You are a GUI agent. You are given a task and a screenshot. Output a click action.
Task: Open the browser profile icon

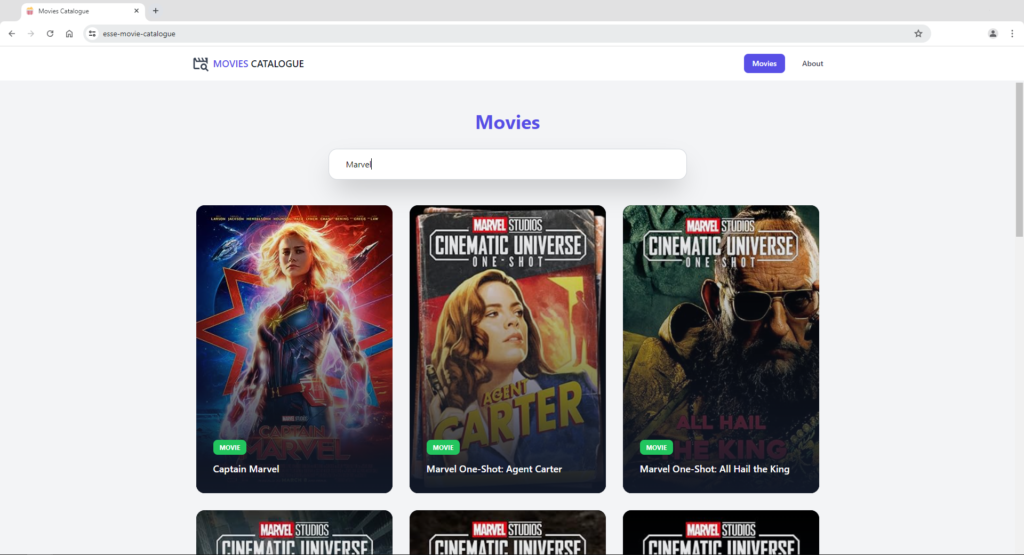tap(992, 33)
